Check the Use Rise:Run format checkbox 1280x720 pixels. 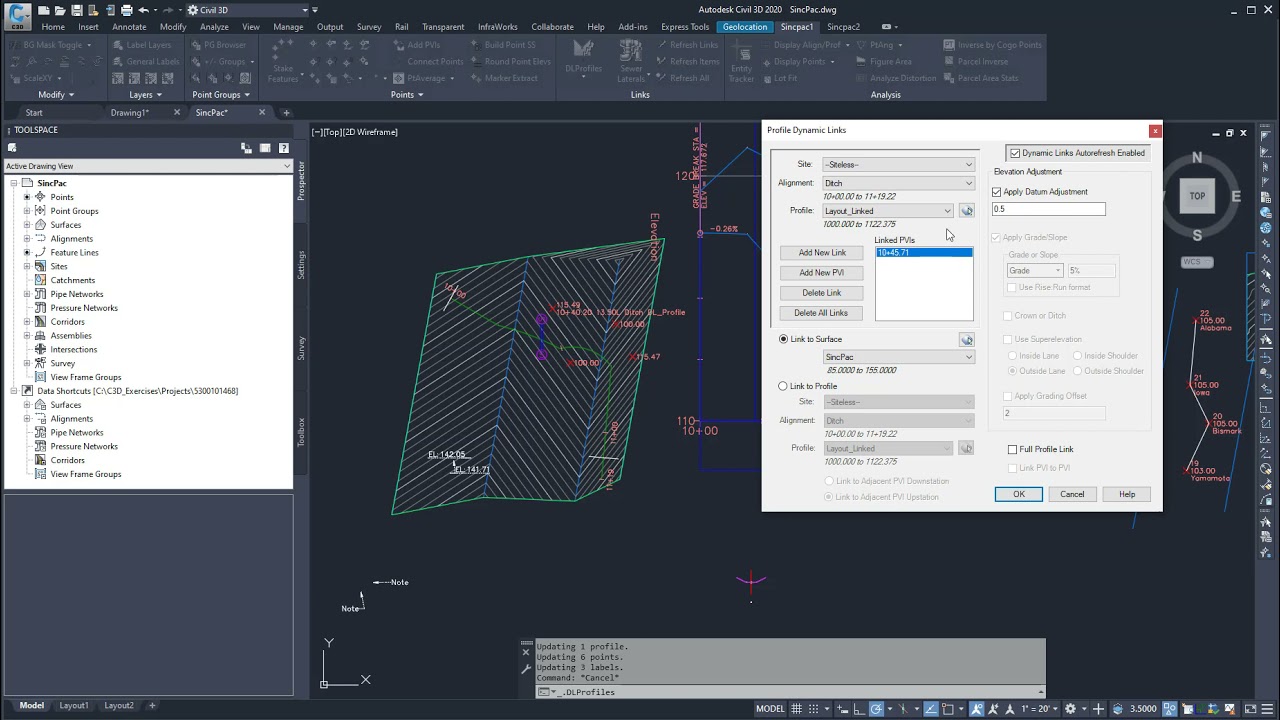1012,287
